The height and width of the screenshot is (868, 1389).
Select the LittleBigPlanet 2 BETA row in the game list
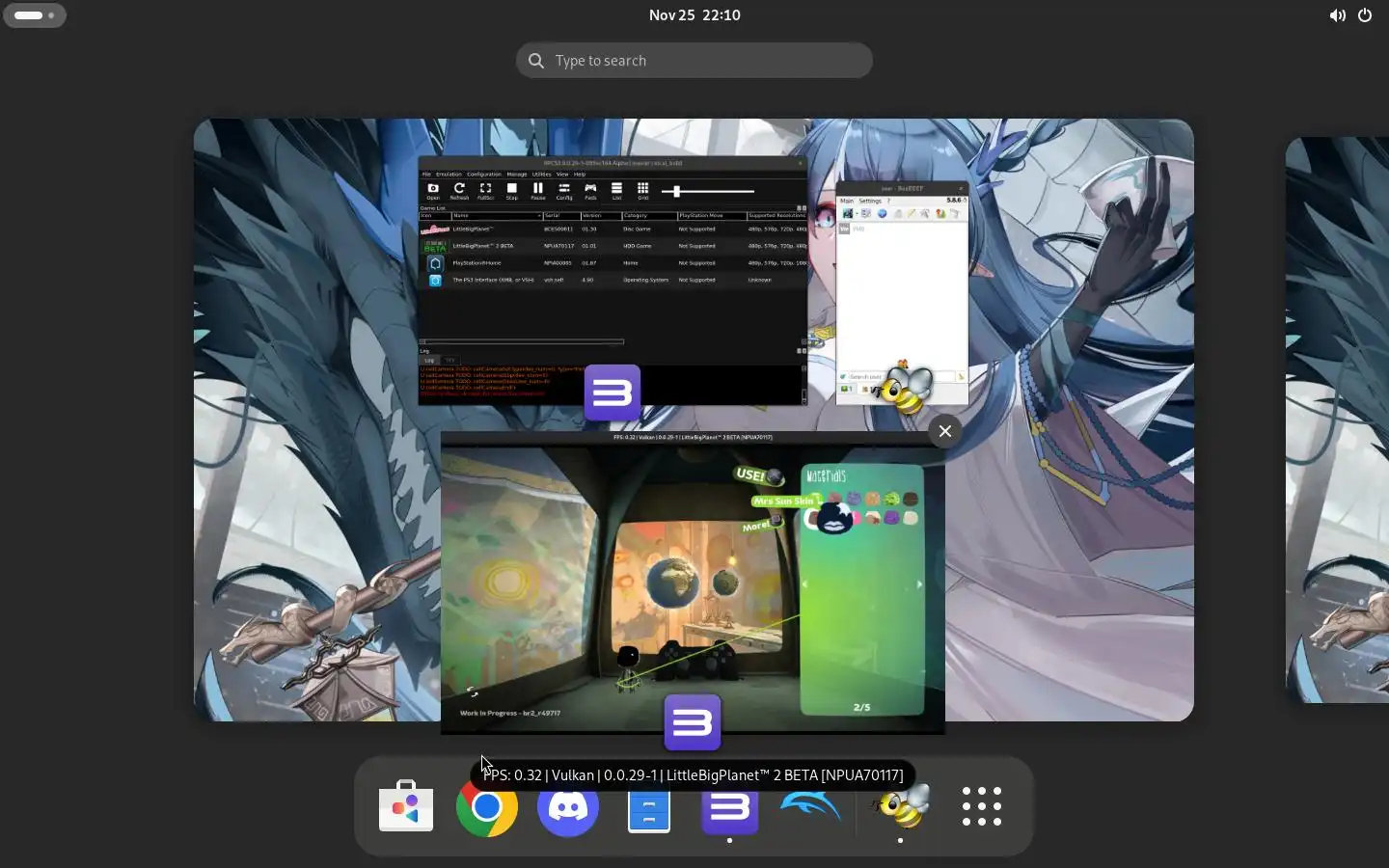click(613, 246)
